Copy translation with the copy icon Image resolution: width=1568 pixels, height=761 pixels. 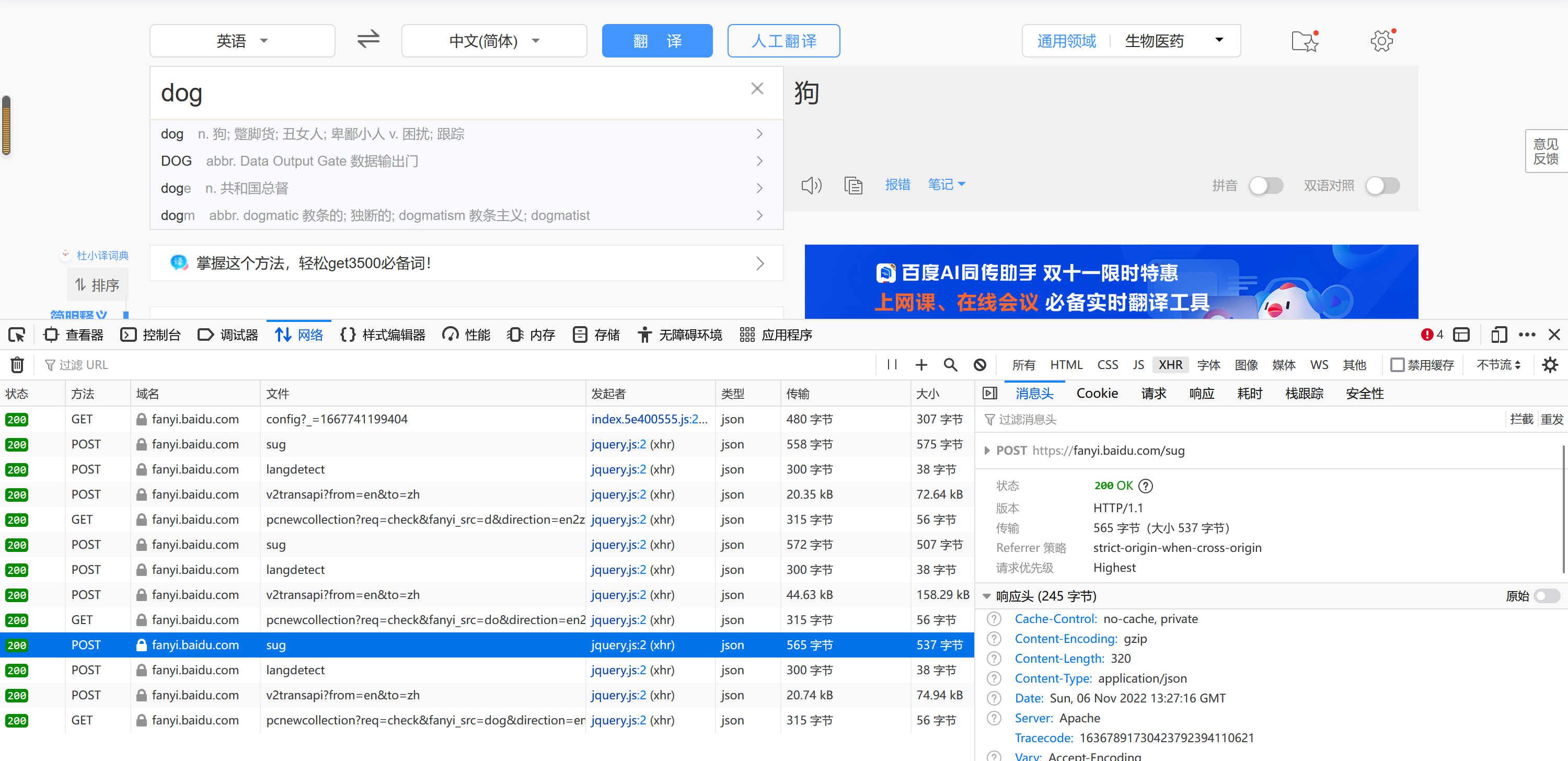853,185
